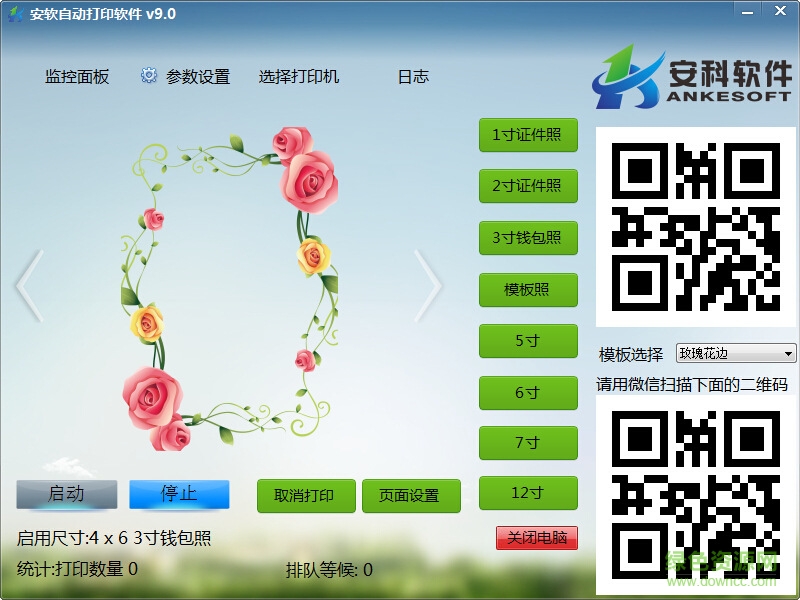Click 取消打印 to cancel printing

click(x=306, y=494)
